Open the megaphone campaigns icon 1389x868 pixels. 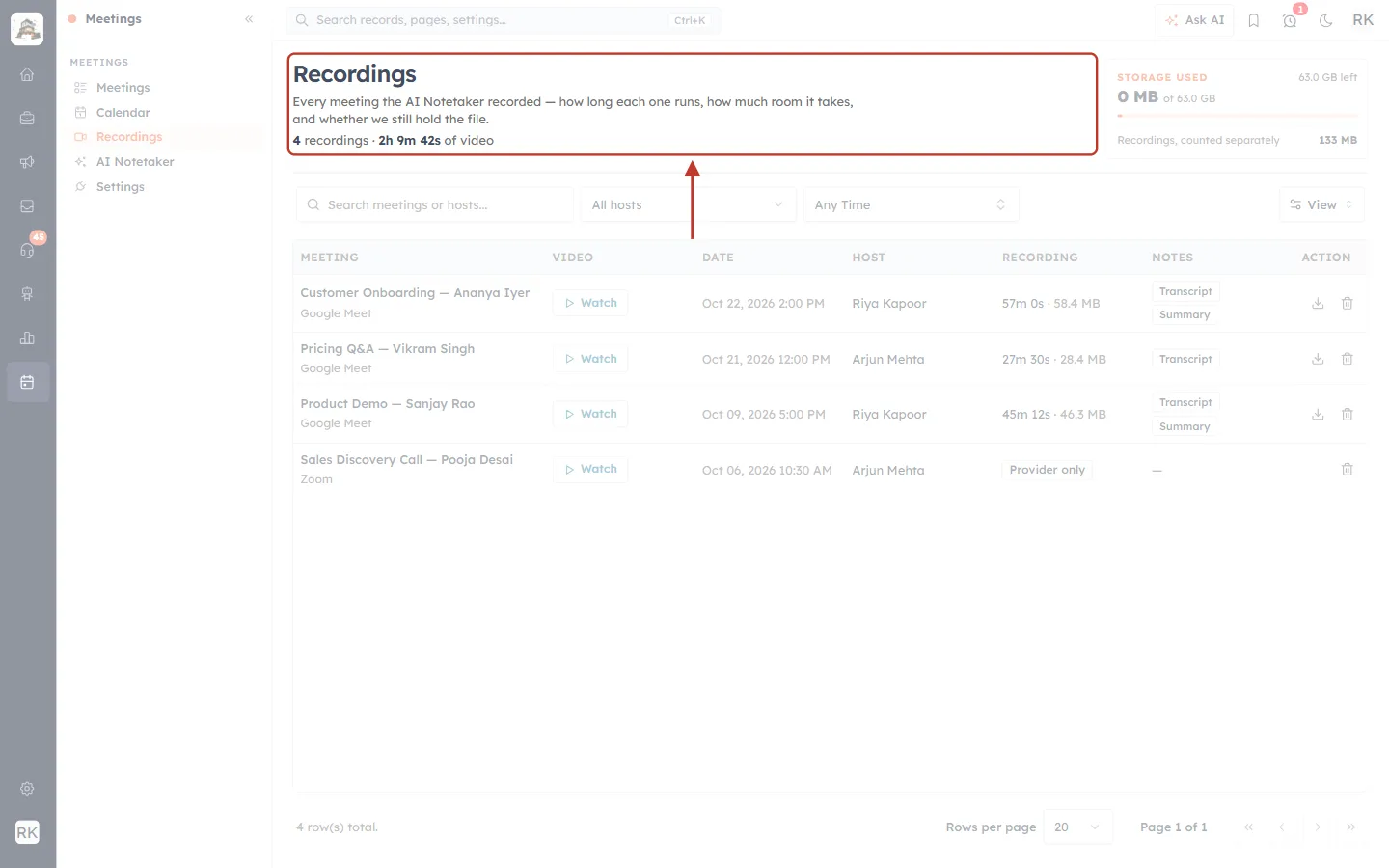click(27, 162)
